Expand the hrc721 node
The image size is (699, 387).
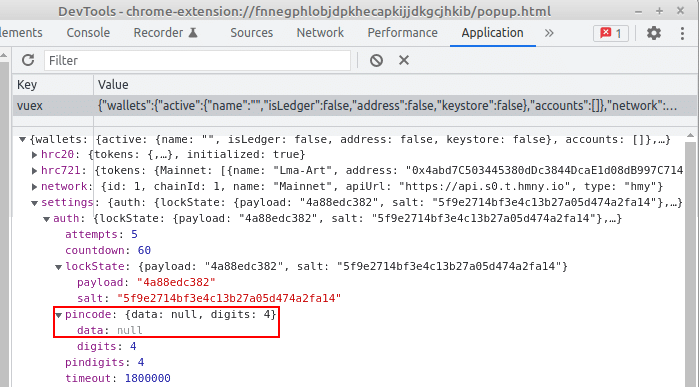point(34,171)
